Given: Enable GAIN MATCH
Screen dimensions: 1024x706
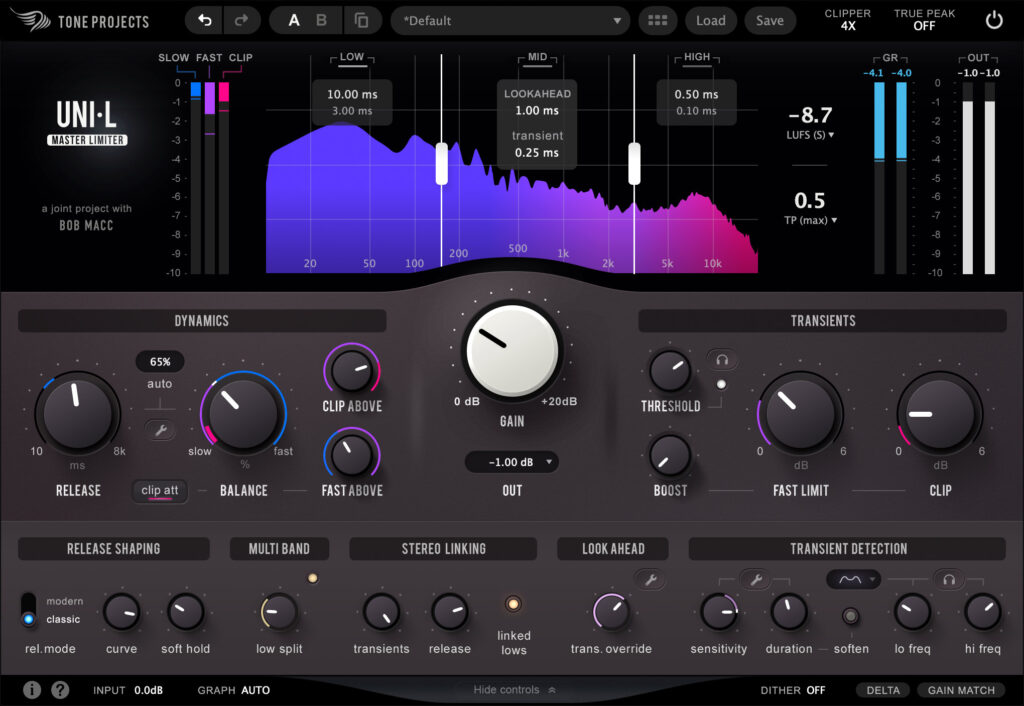Looking at the screenshot, I should (961, 690).
